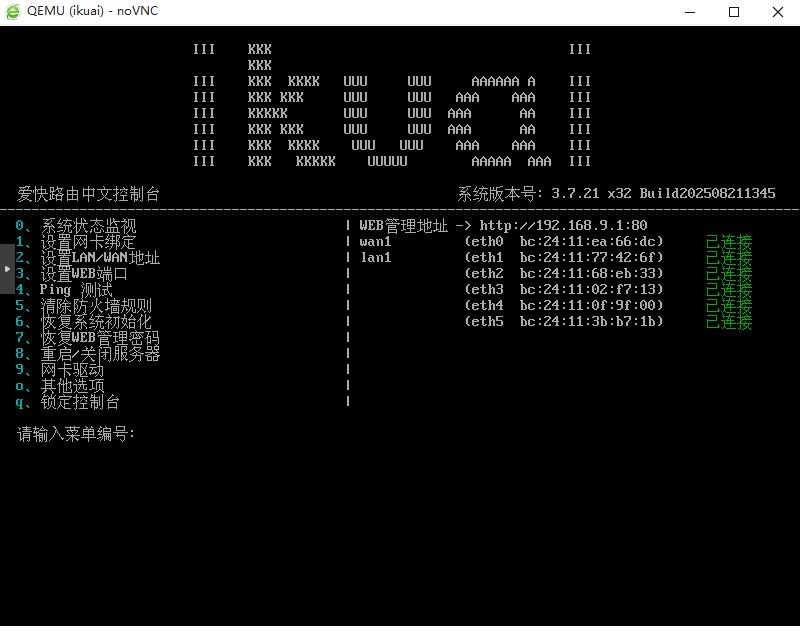Select menu option 1 设置网卡绑定

click(x=76, y=242)
